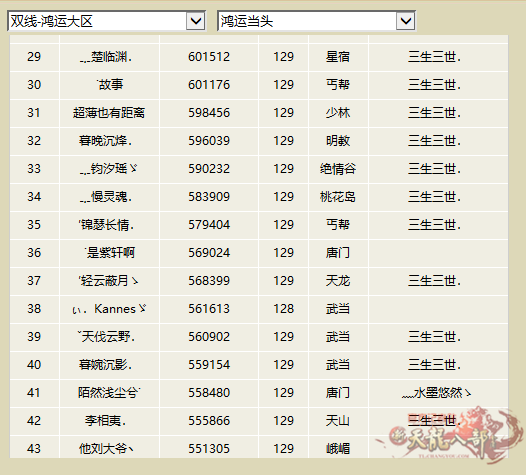Click score value 596039

pos(209,141)
